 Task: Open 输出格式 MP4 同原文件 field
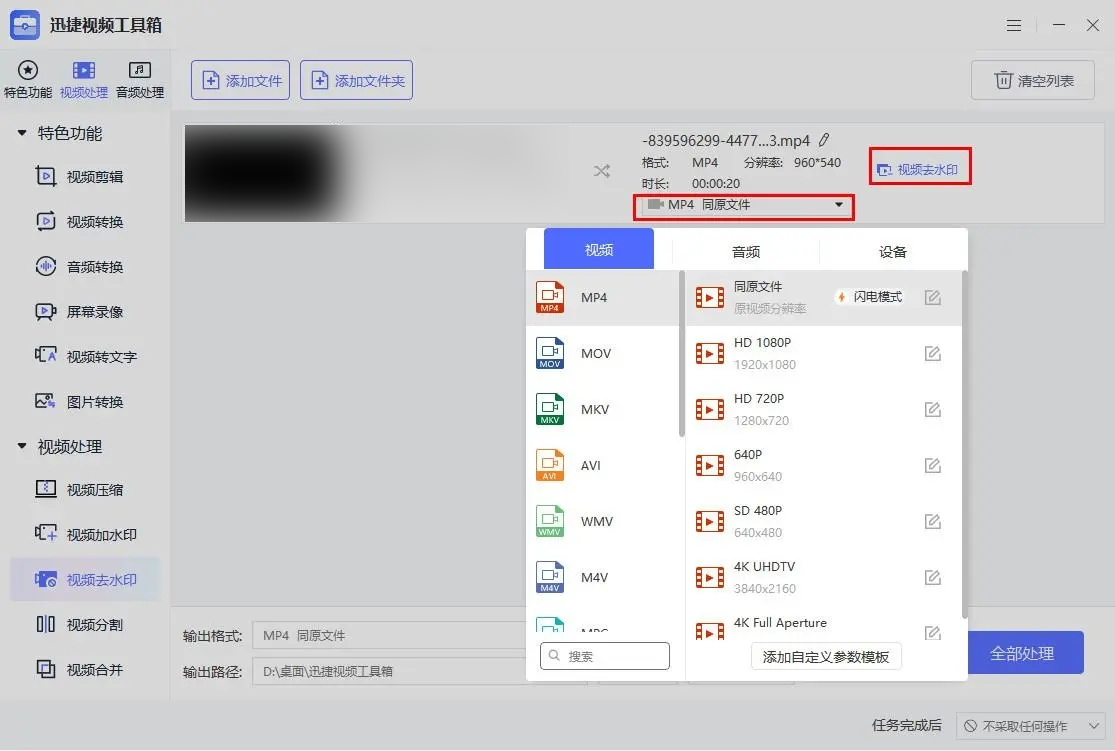coord(390,635)
